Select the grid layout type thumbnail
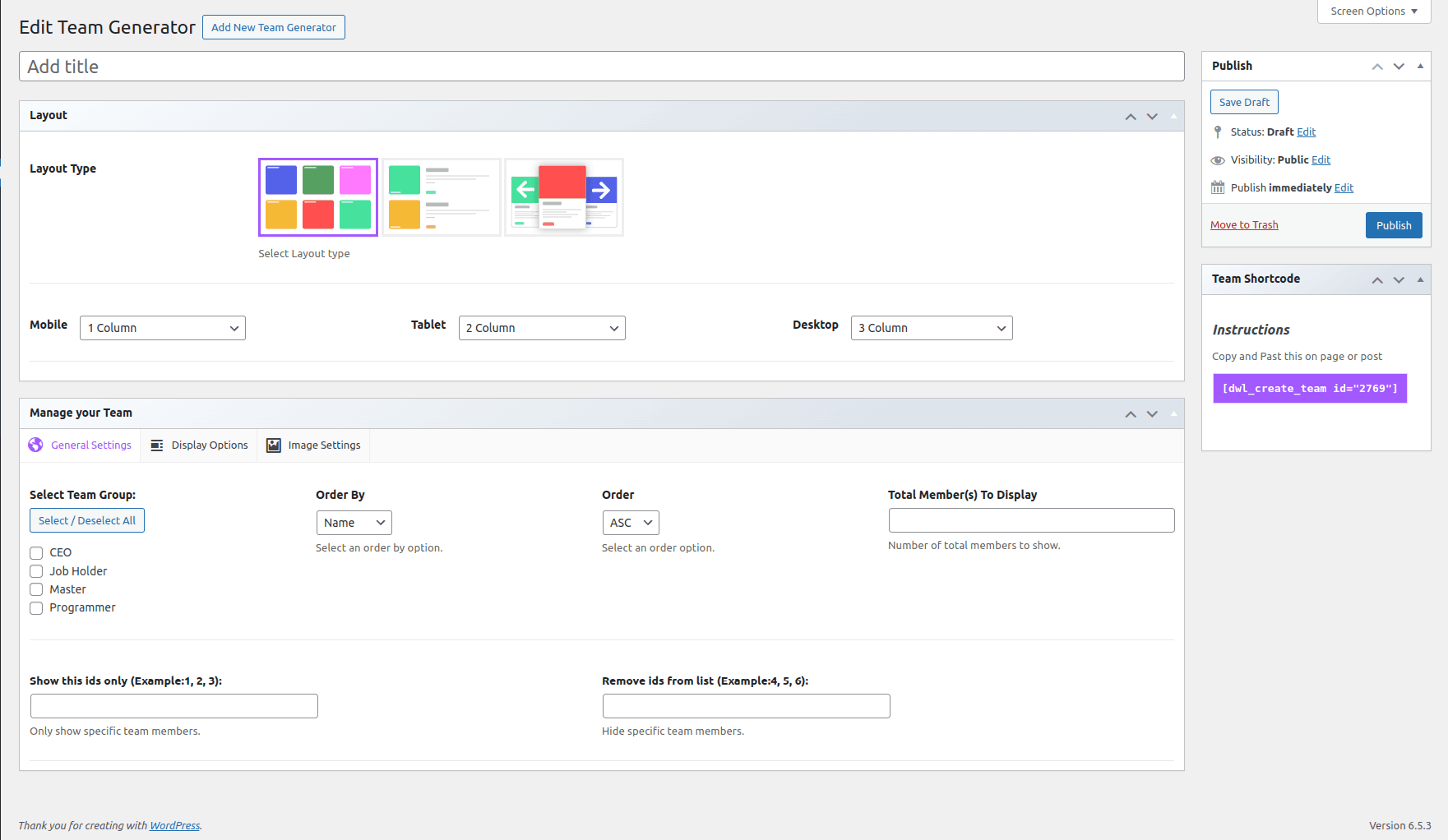Image resolution: width=1448 pixels, height=840 pixels. pos(317,196)
